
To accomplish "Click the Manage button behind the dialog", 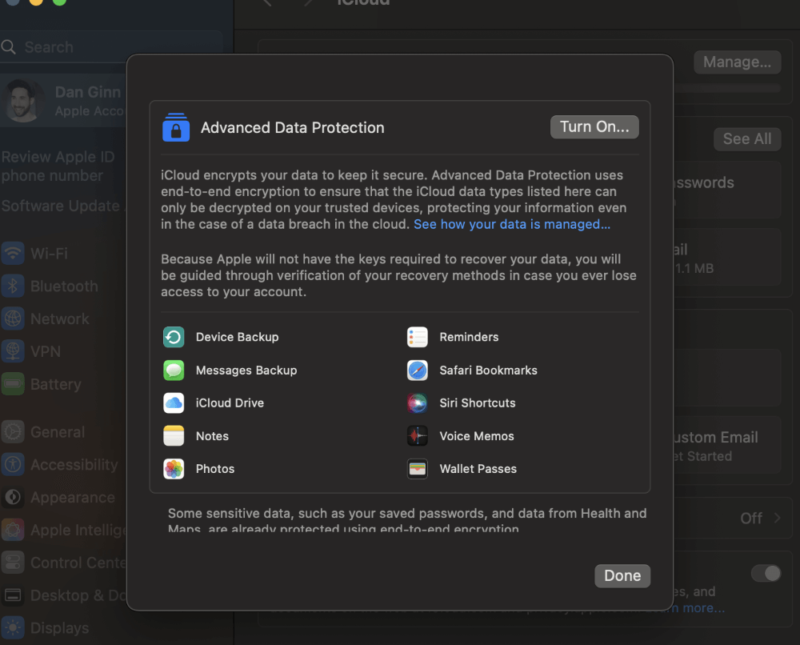I will (x=737, y=62).
